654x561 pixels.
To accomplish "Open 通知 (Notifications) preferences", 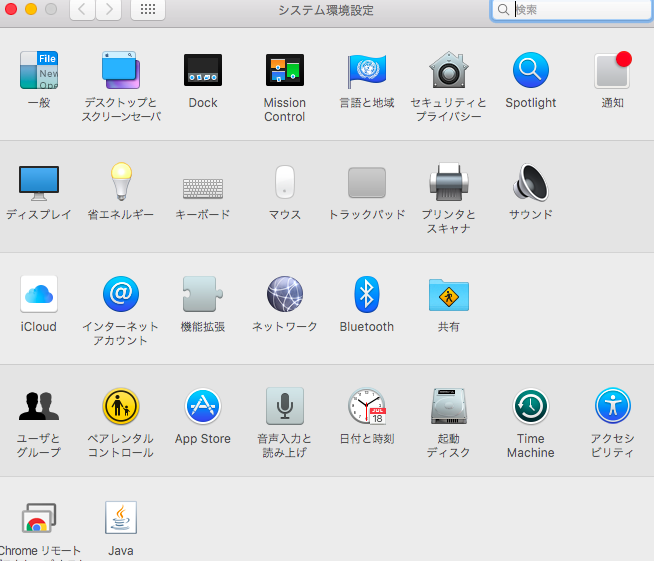I will click(x=612, y=70).
